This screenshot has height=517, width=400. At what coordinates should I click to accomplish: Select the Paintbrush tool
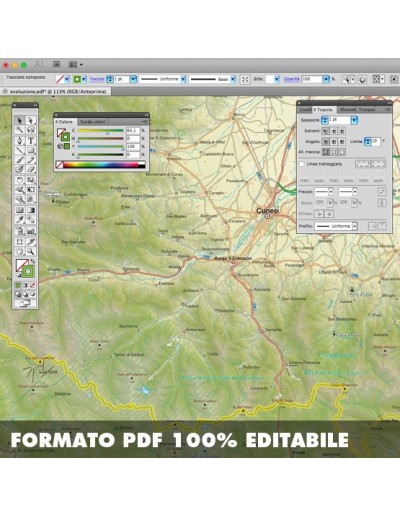[x=20, y=160]
